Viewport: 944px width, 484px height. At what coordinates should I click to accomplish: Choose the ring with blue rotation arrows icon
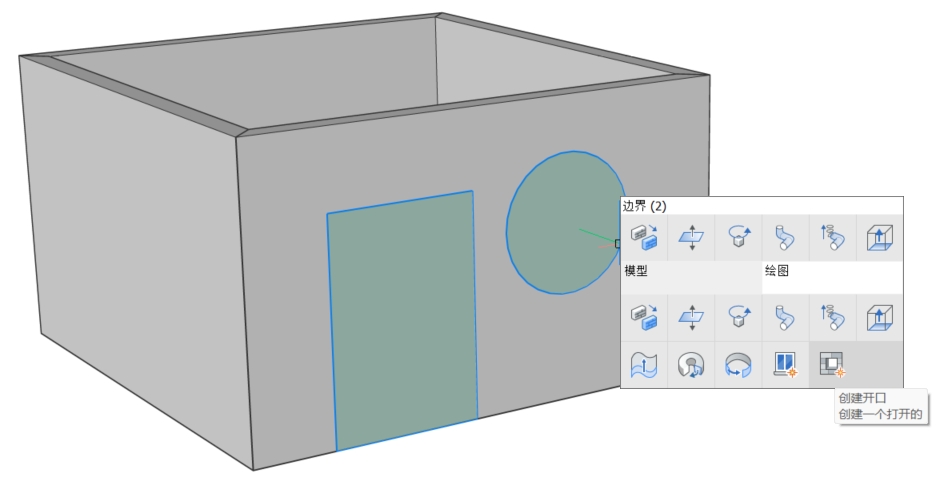point(738,365)
